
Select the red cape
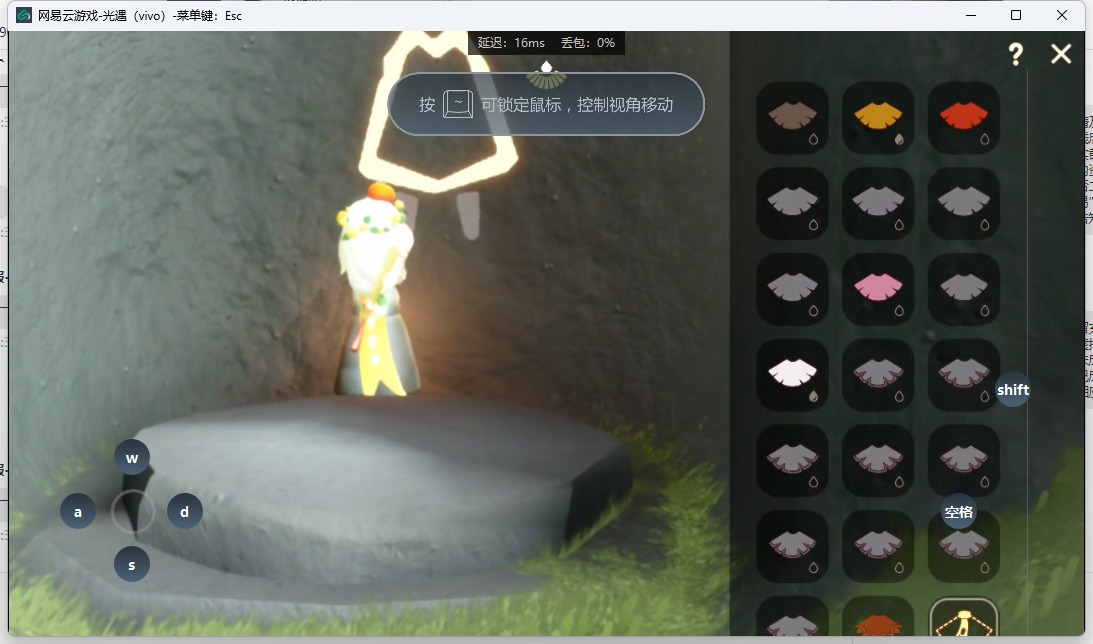tap(964, 117)
